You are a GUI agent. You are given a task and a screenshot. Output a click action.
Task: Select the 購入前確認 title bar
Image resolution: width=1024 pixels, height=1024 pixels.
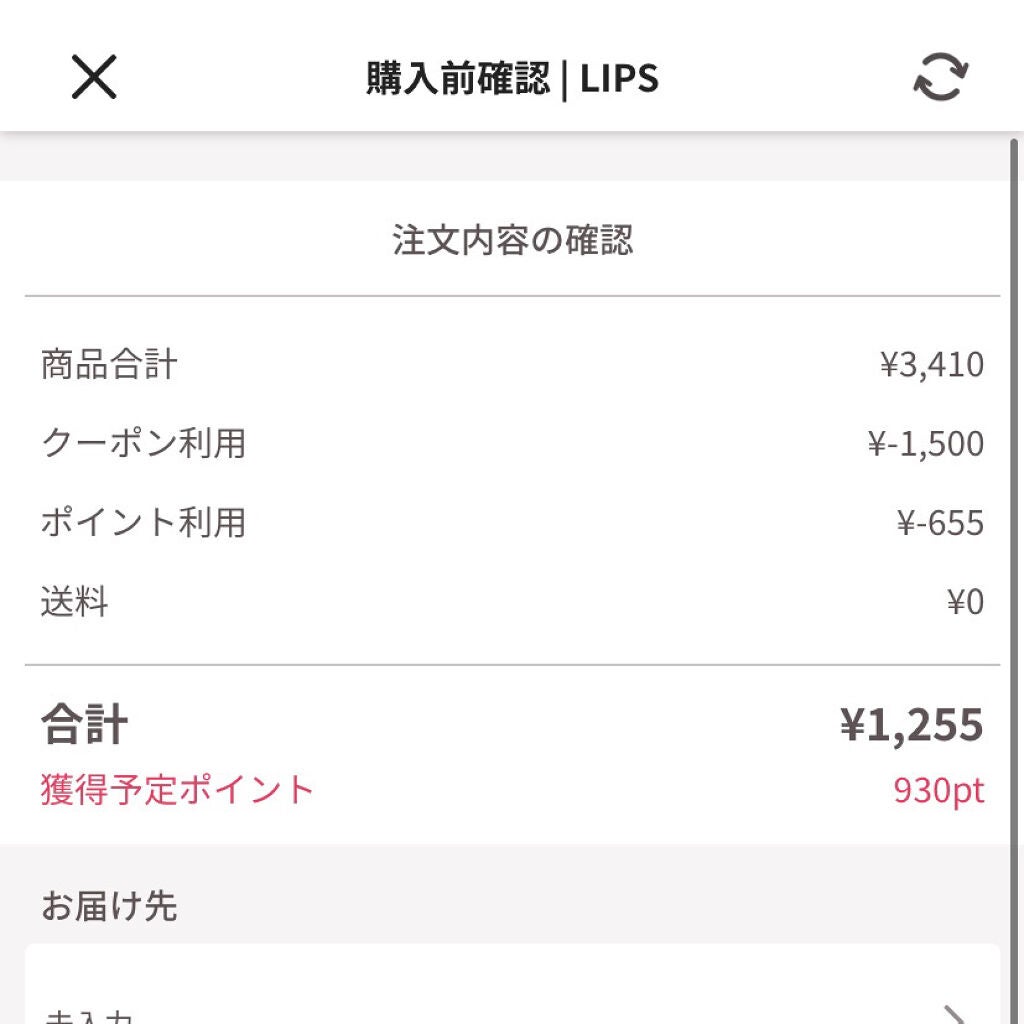click(x=512, y=78)
